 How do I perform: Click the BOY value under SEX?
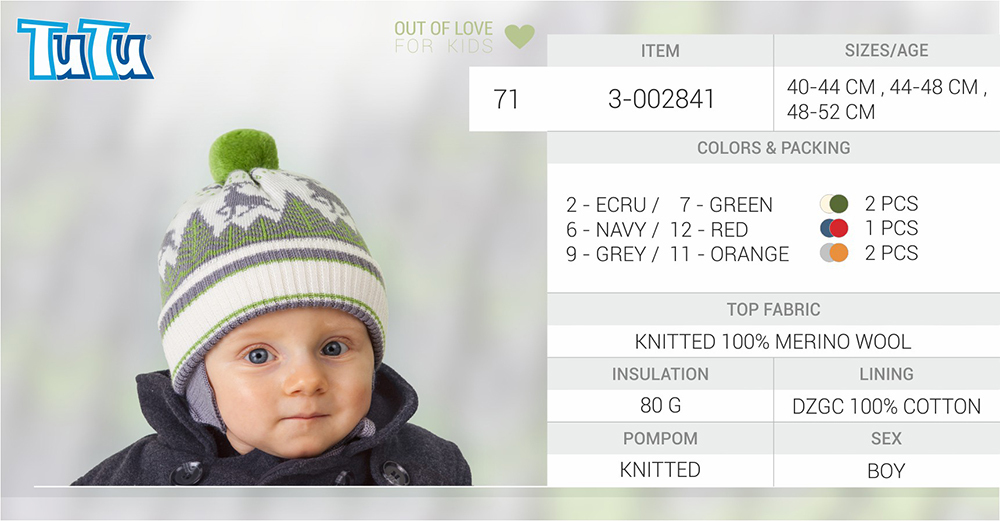pos(886,471)
